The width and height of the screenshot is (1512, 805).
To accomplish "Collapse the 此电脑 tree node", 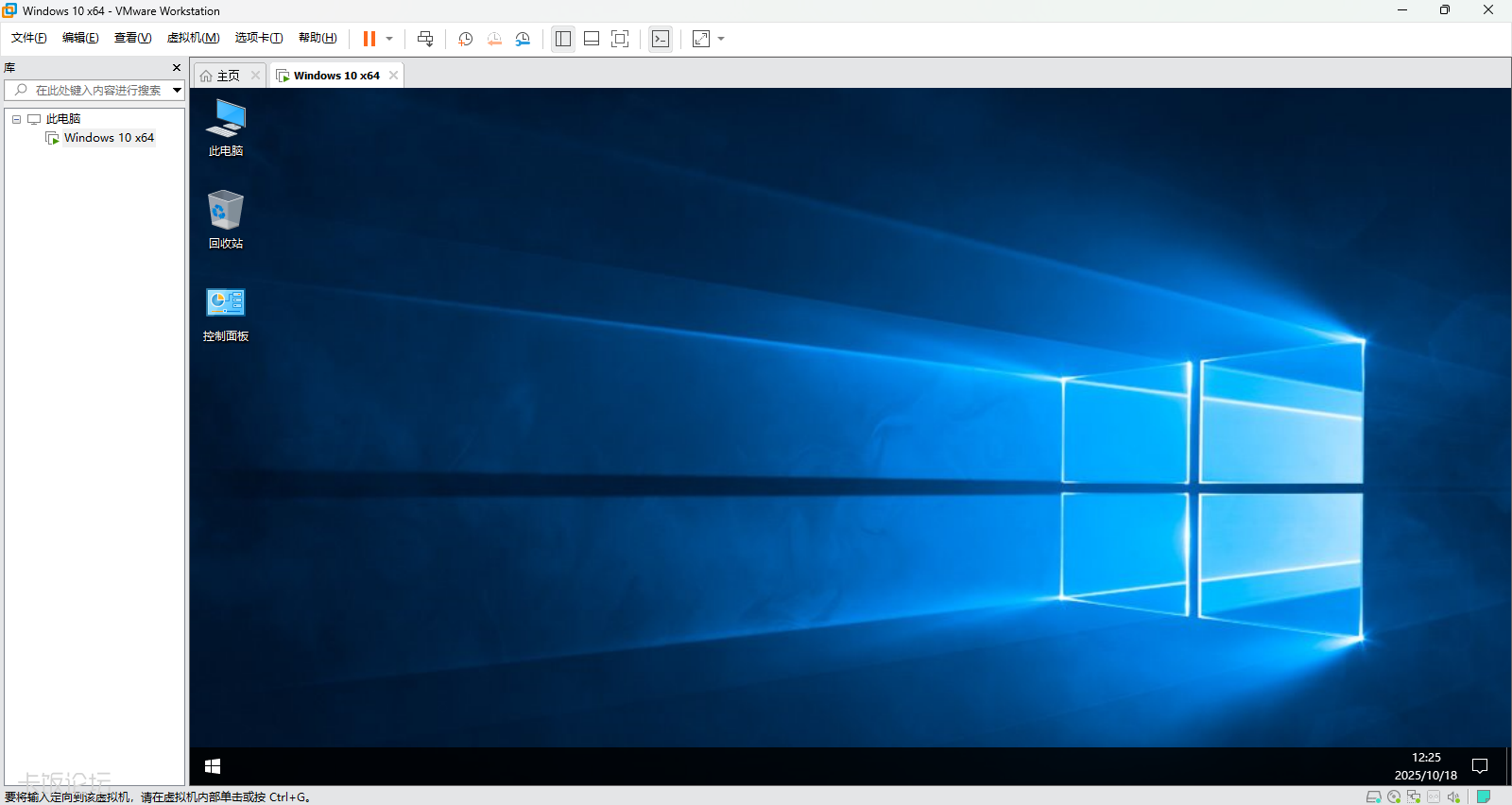I will tap(16, 119).
